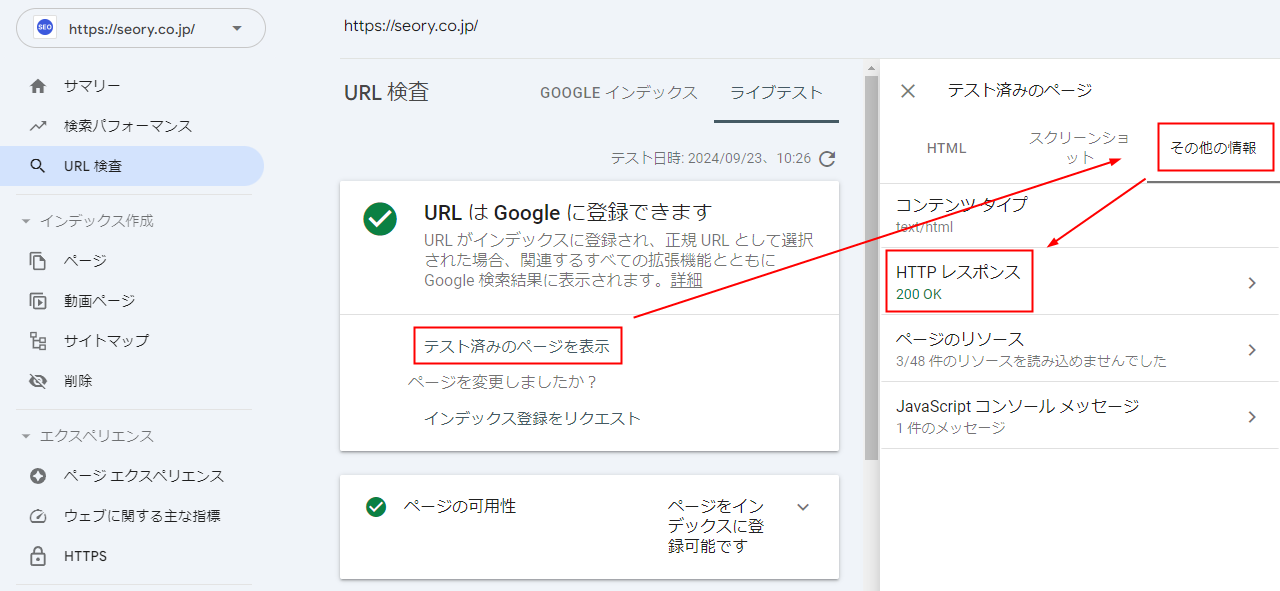Close the テスト済みのページ panel

[x=908, y=91]
